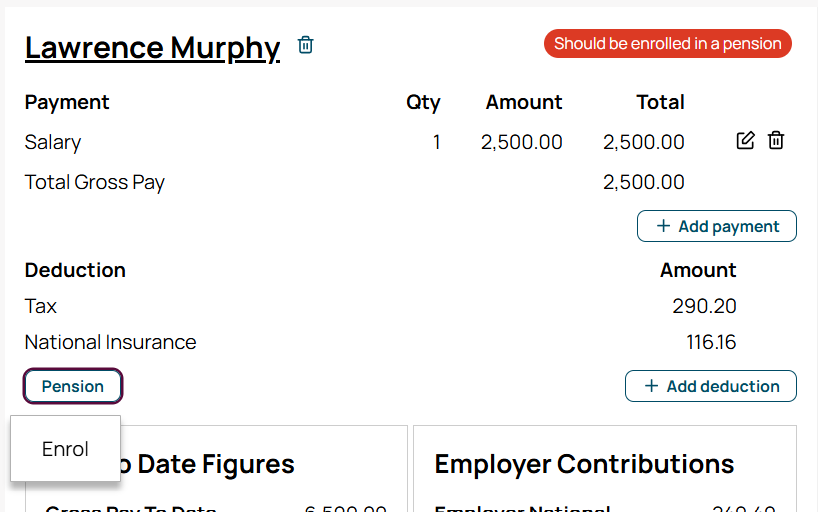Image resolution: width=818 pixels, height=512 pixels.
Task: Click the Total Gross Pay row
Action: coord(355,182)
